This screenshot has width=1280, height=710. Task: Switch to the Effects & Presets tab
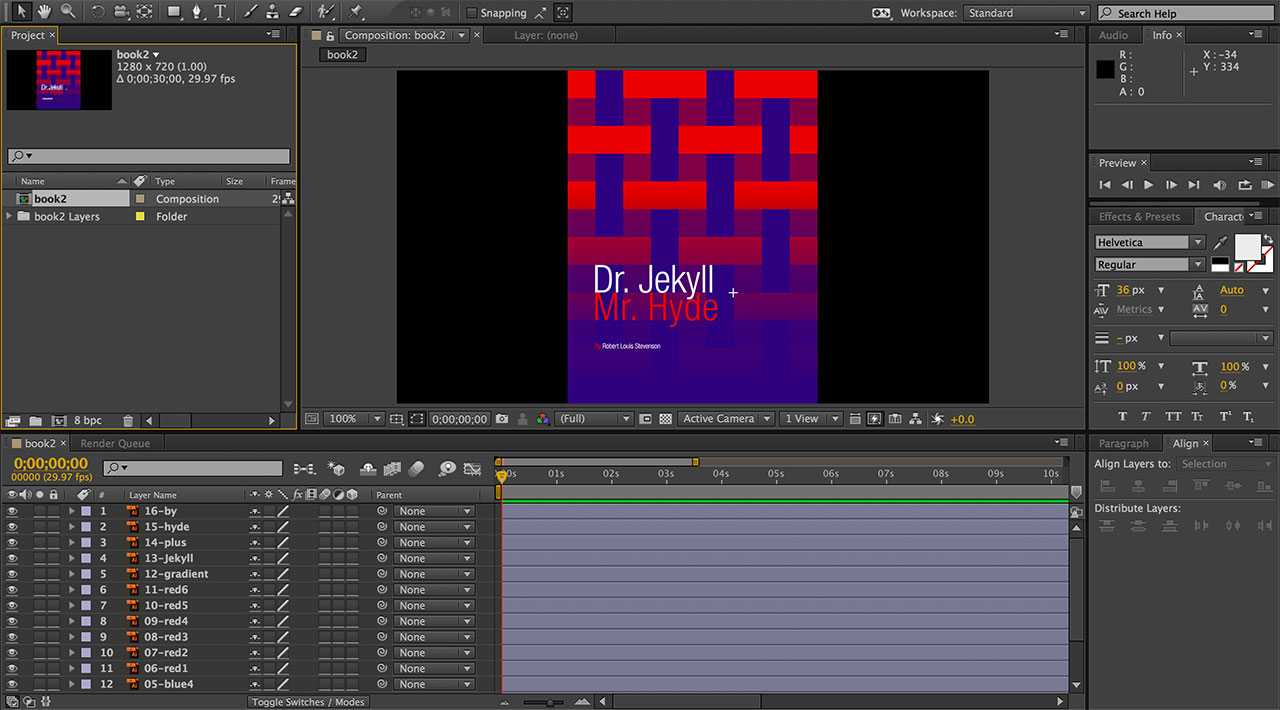(x=1139, y=216)
